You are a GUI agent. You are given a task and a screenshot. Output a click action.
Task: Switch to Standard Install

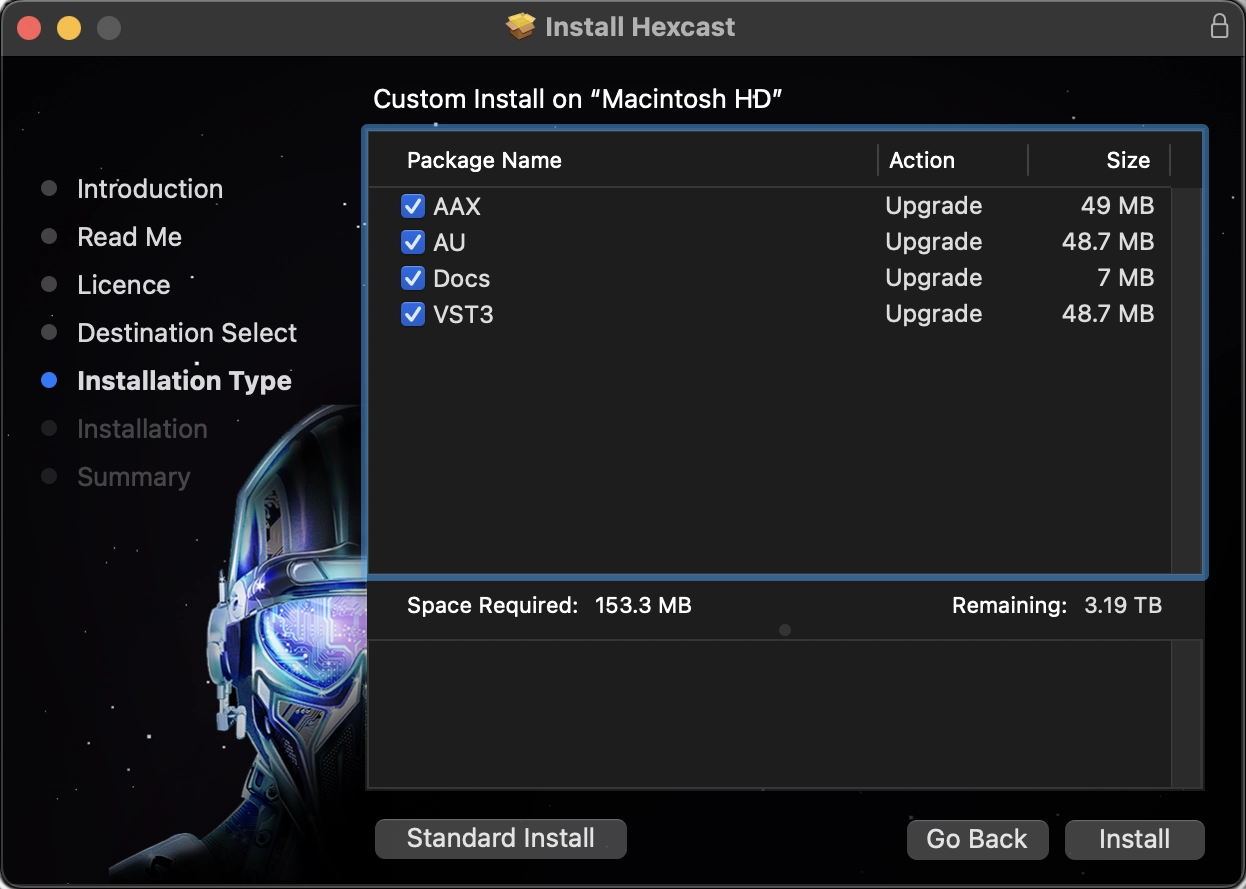(x=500, y=838)
